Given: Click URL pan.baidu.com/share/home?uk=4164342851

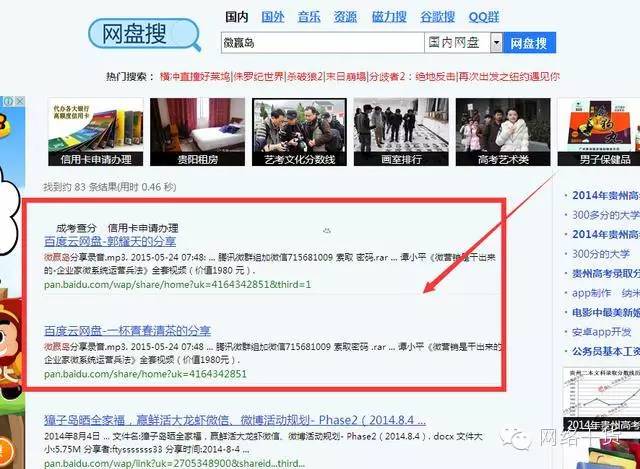Looking at the screenshot, I should tap(145, 373).
